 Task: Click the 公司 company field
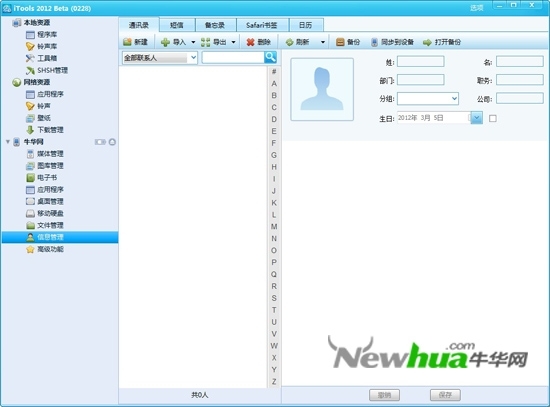(x=520, y=99)
